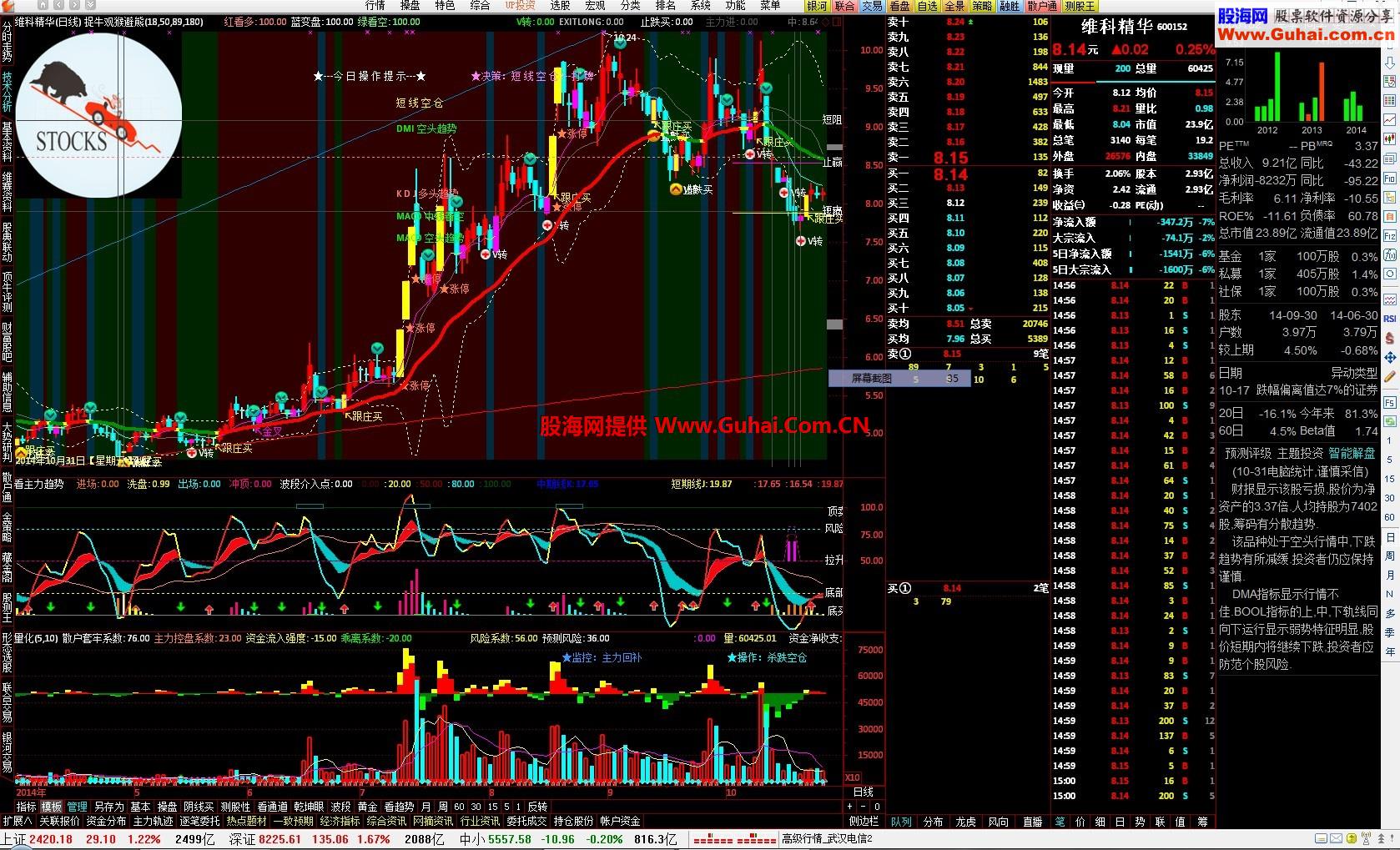Open the 系统 top menu
Viewport: 1400px width, 850px height.
click(x=700, y=6)
